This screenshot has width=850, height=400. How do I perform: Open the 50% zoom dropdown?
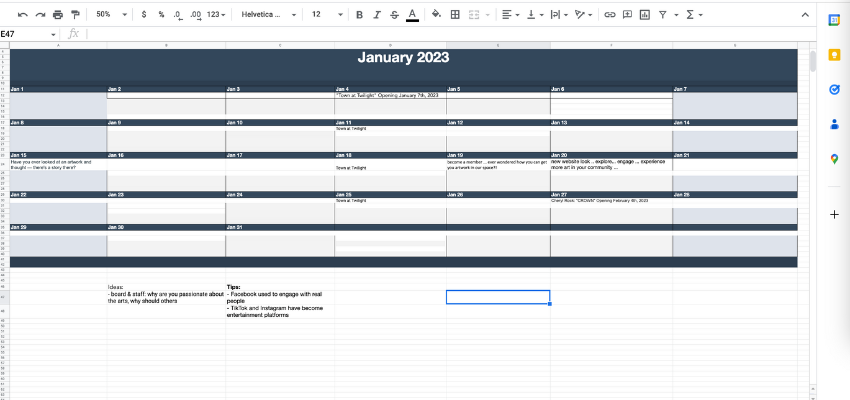[112, 15]
